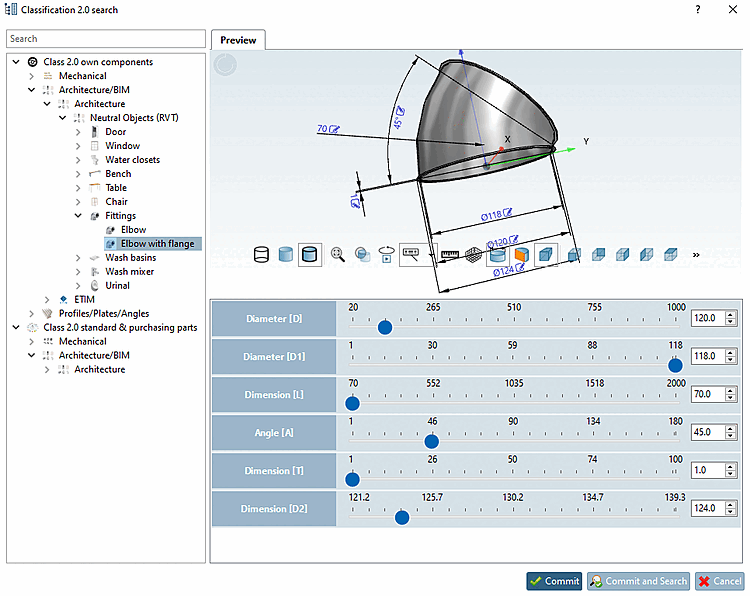Click the orange front-face view cube icon

click(x=520, y=255)
